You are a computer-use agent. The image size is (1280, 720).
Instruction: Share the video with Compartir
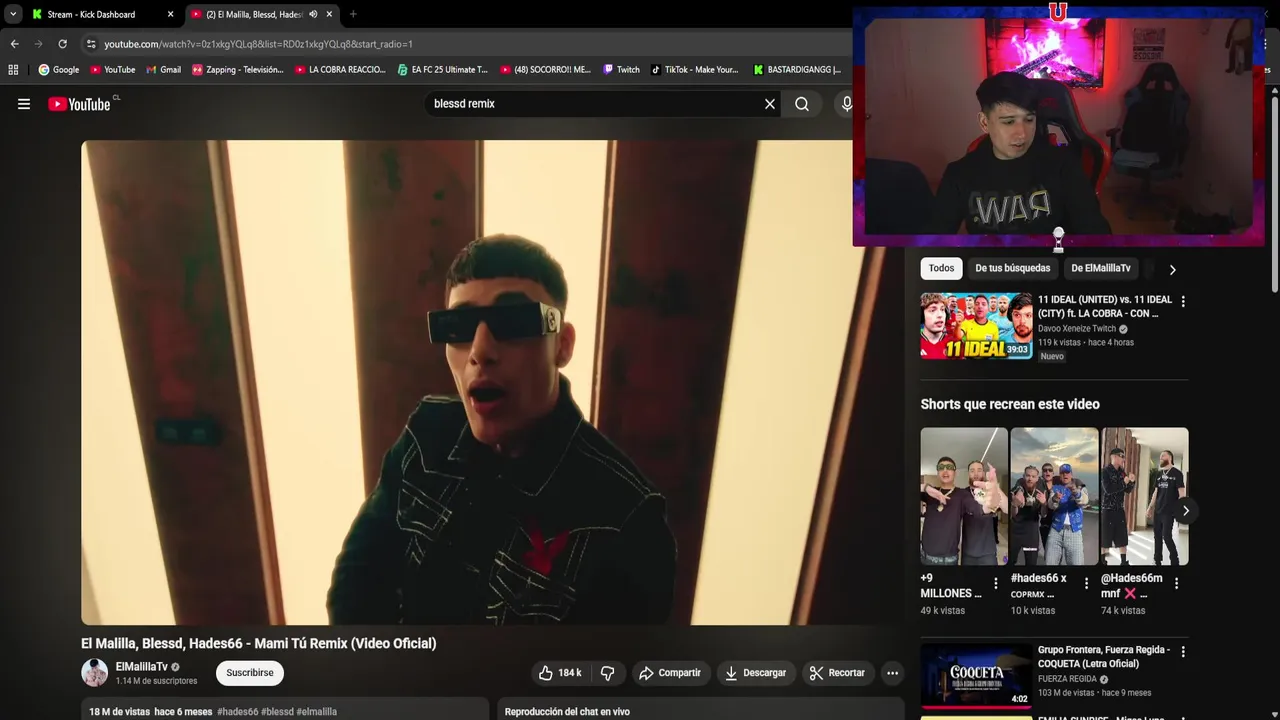pos(670,673)
